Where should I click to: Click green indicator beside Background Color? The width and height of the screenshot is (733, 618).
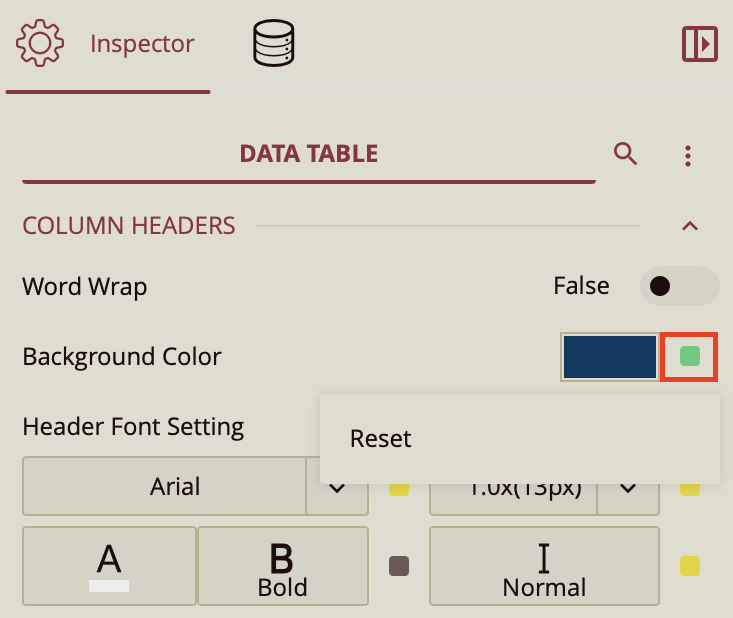[689, 357]
